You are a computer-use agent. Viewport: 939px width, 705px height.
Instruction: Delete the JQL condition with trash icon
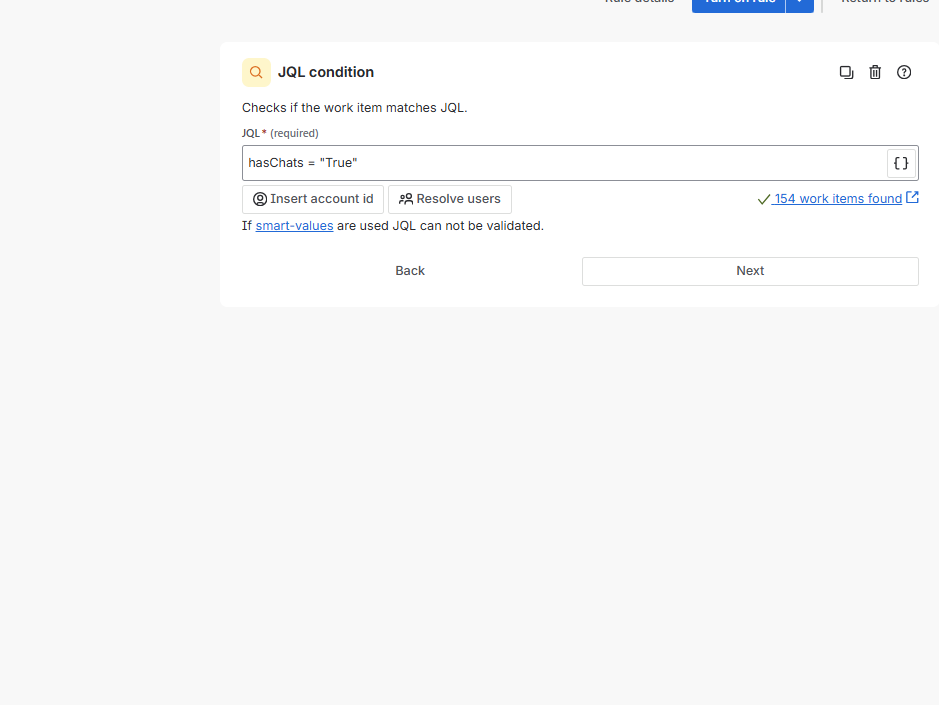(875, 72)
